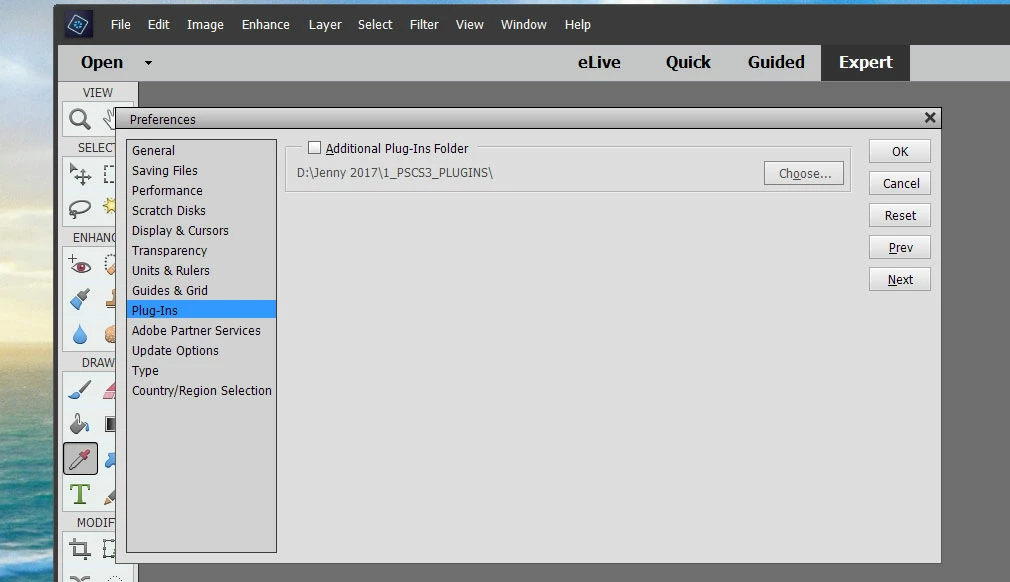Image resolution: width=1010 pixels, height=582 pixels.
Task: Go to previous preferences with Prev
Action: coord(900,248)
